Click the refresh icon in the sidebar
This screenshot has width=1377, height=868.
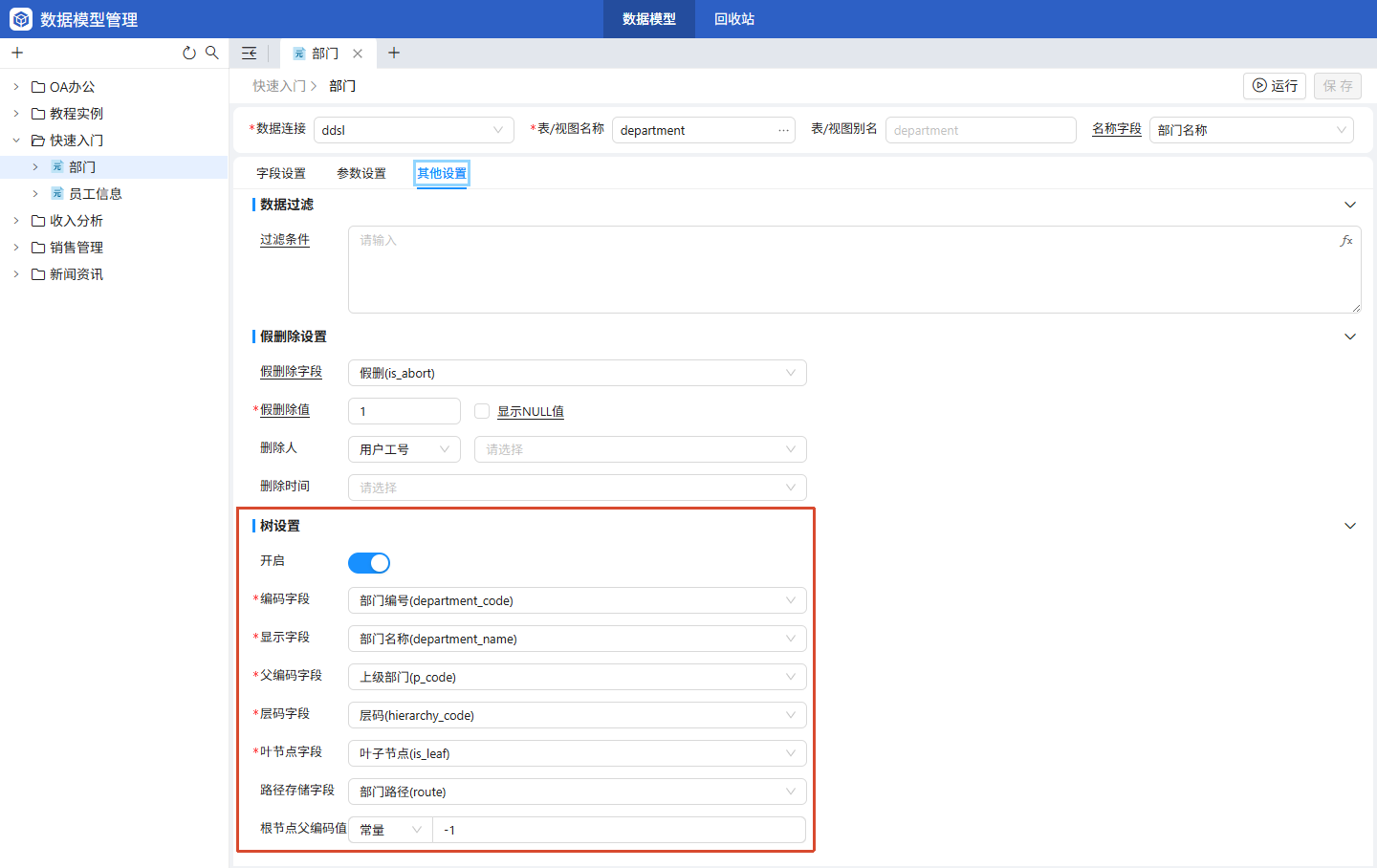pos(189,53)
